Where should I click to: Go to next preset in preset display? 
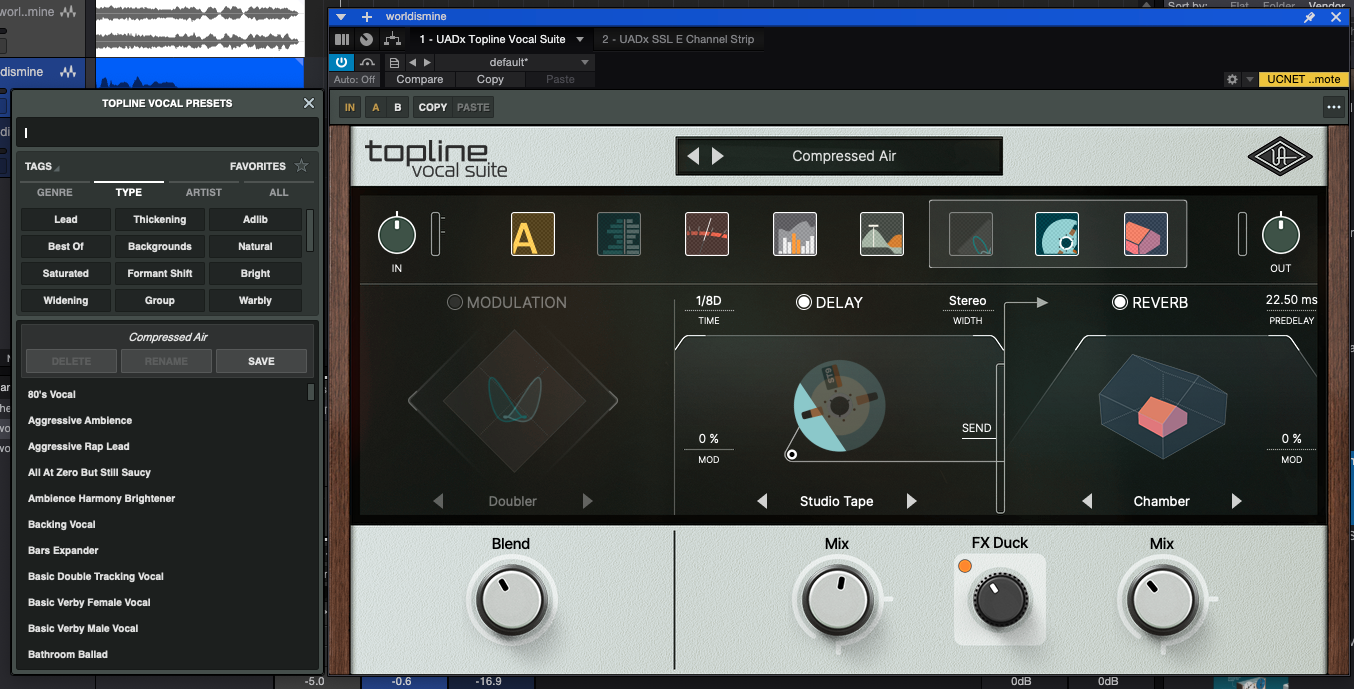(x=717, y=156)
